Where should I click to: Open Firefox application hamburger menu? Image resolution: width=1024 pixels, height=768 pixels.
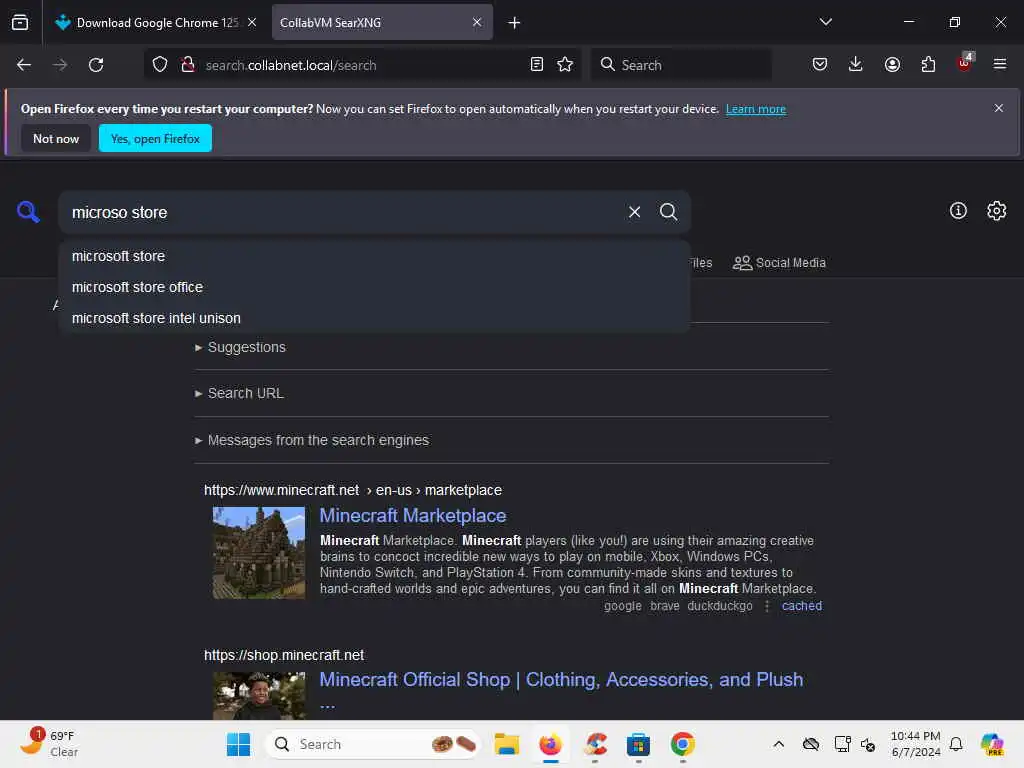[x=1000, y=64]
